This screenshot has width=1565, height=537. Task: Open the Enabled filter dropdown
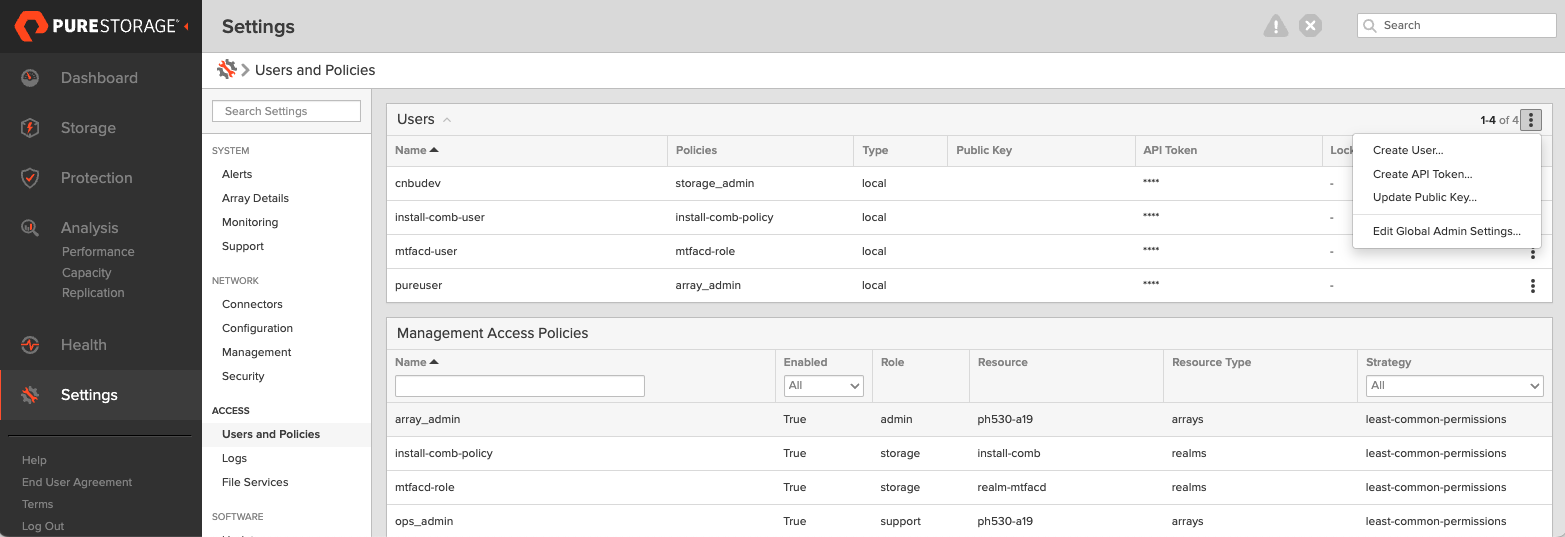click(x=823, y=386)
